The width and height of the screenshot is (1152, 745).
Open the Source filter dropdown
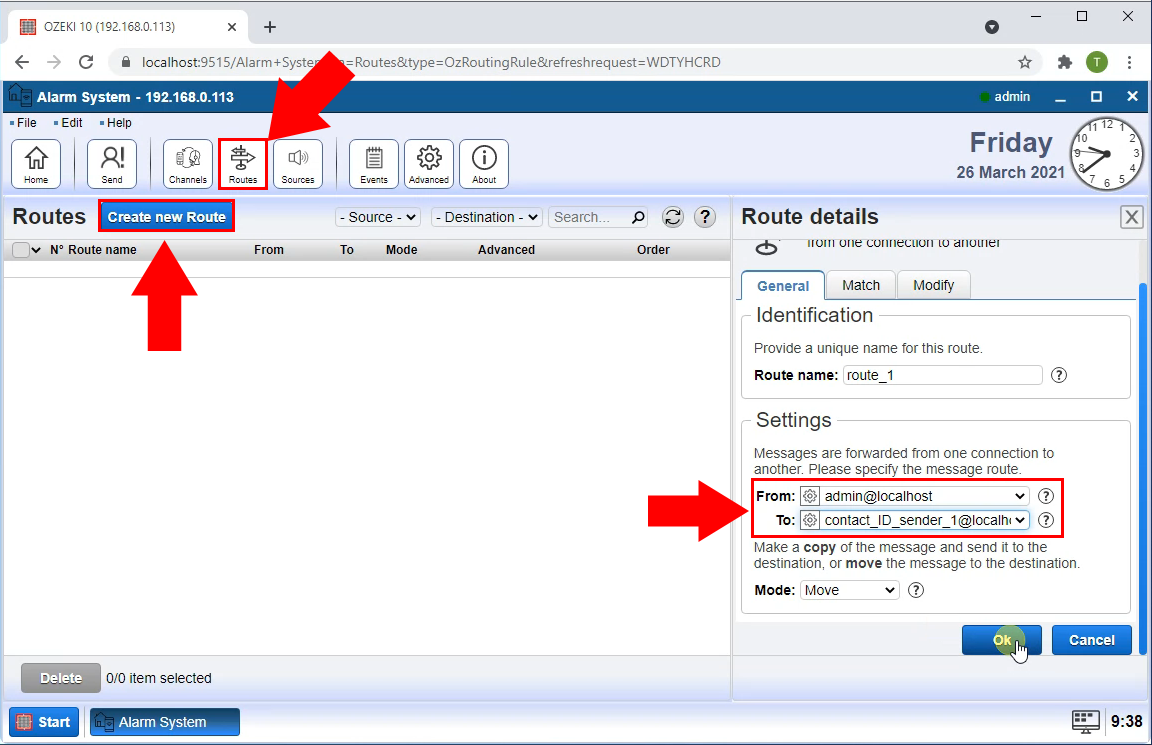(x=378, y=217)
